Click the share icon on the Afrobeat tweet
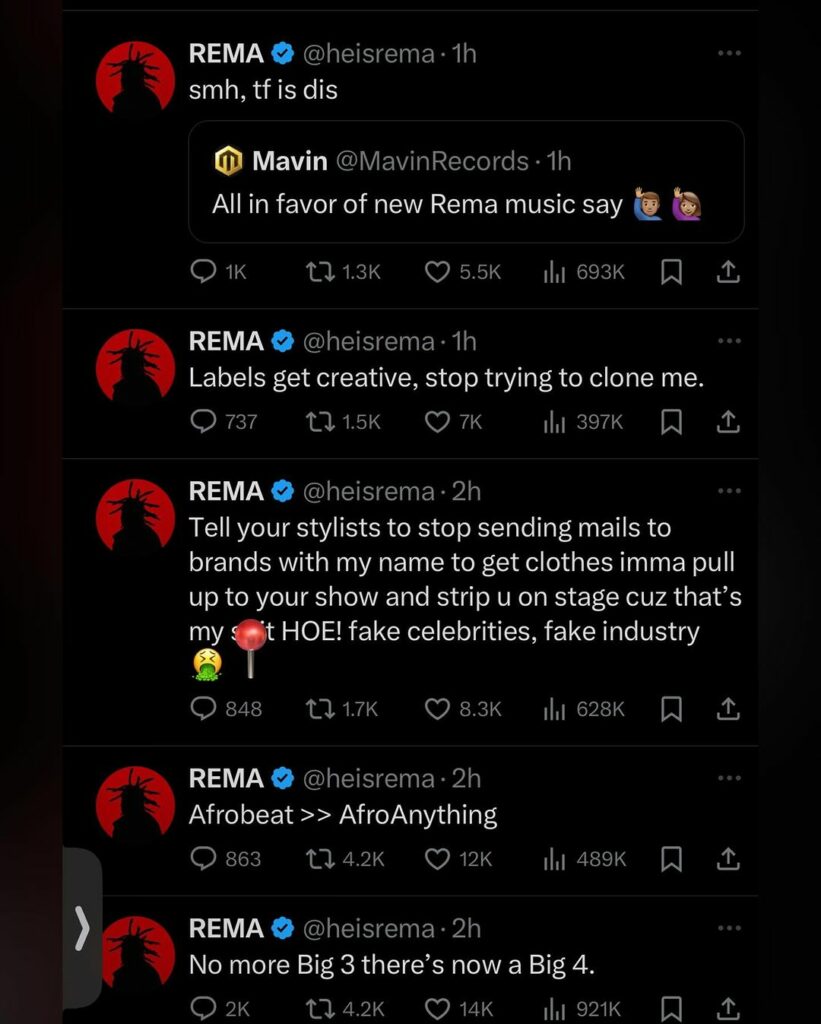 click(x=728, y=858)
